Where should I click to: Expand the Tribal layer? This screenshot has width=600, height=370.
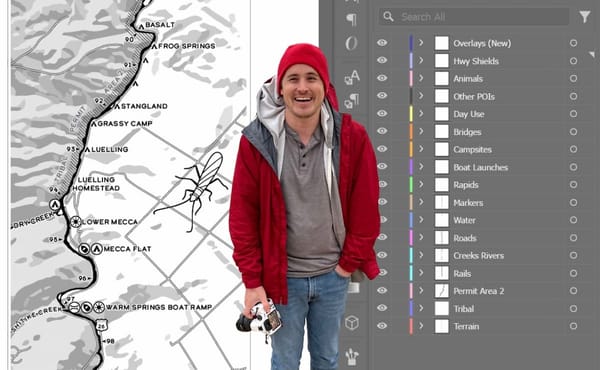pyautogui.click(x=421, y=308)
